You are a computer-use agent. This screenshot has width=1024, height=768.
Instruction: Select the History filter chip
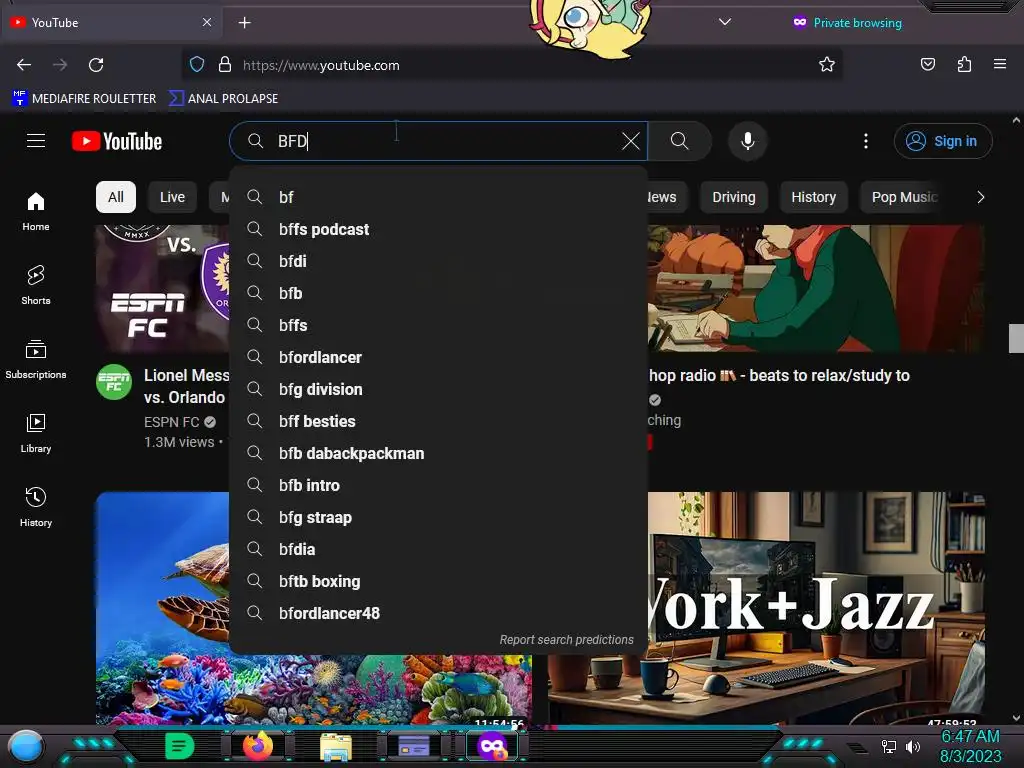(x=813, y=197)
